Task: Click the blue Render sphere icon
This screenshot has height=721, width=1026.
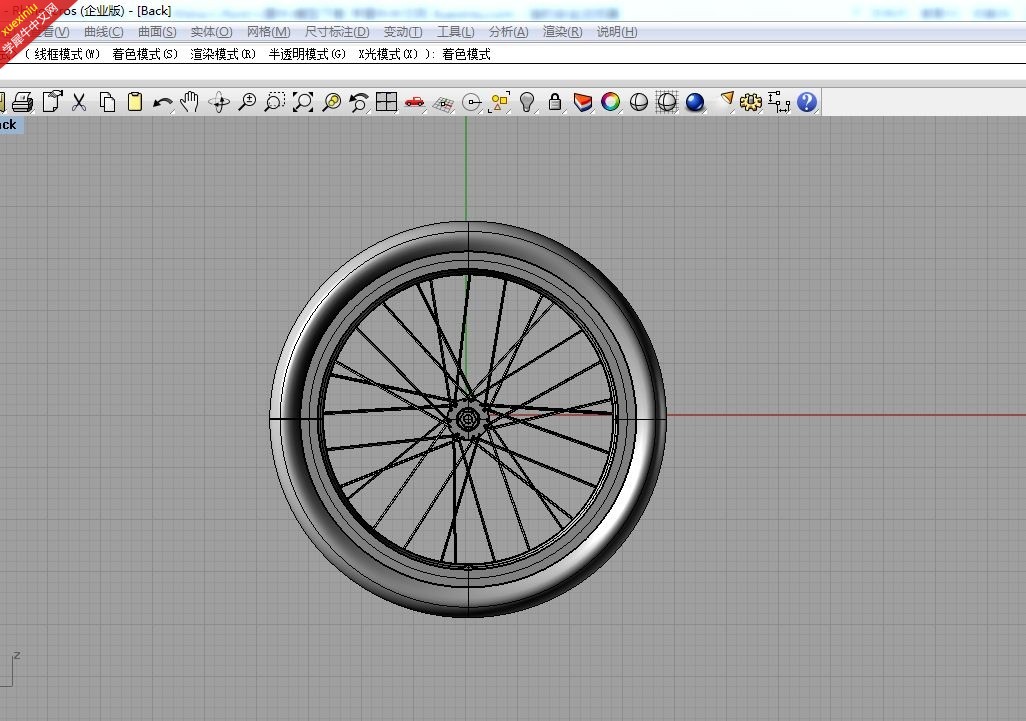Action: pos(695,103)
